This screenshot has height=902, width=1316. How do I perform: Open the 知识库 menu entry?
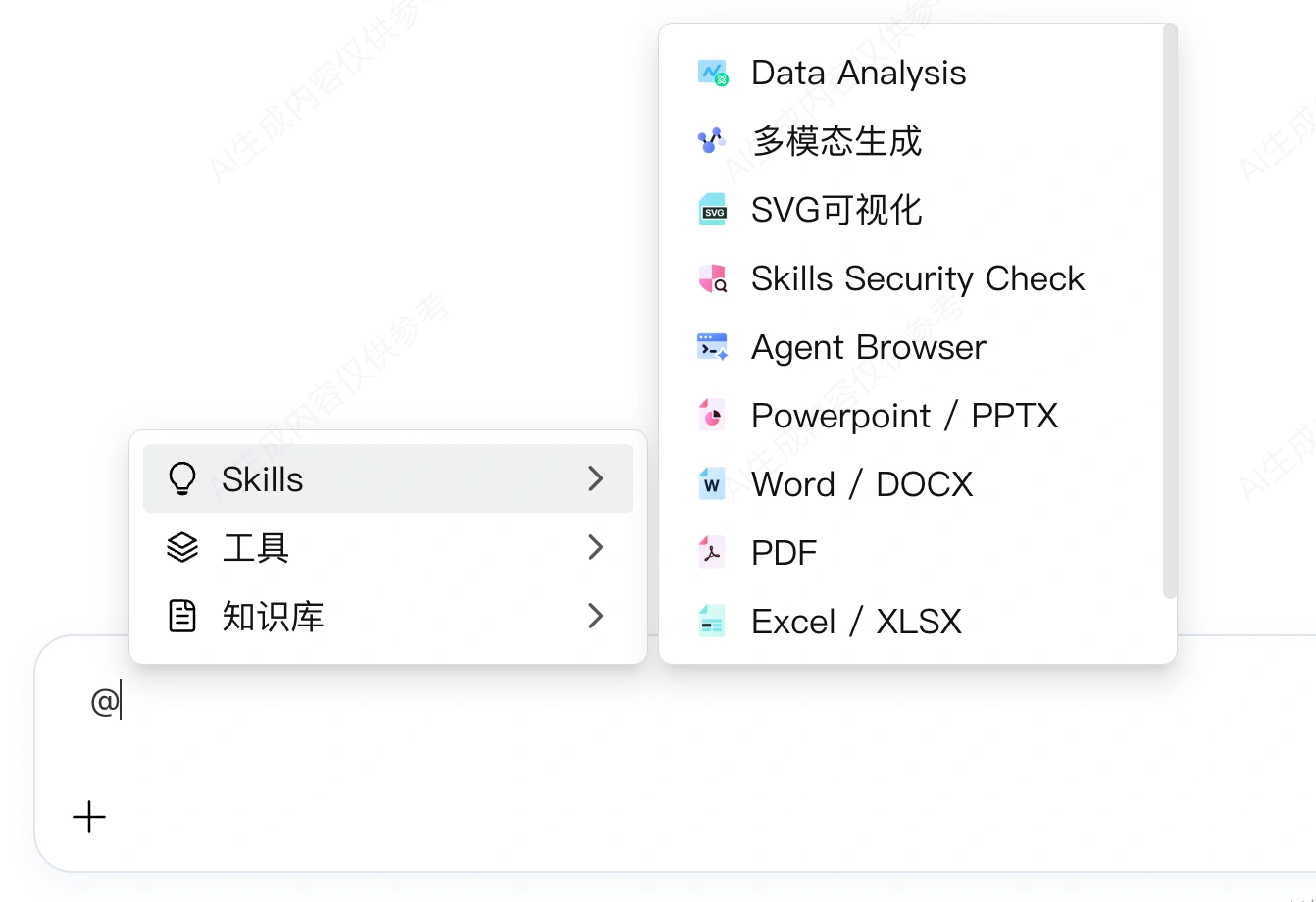pos(388,616)
